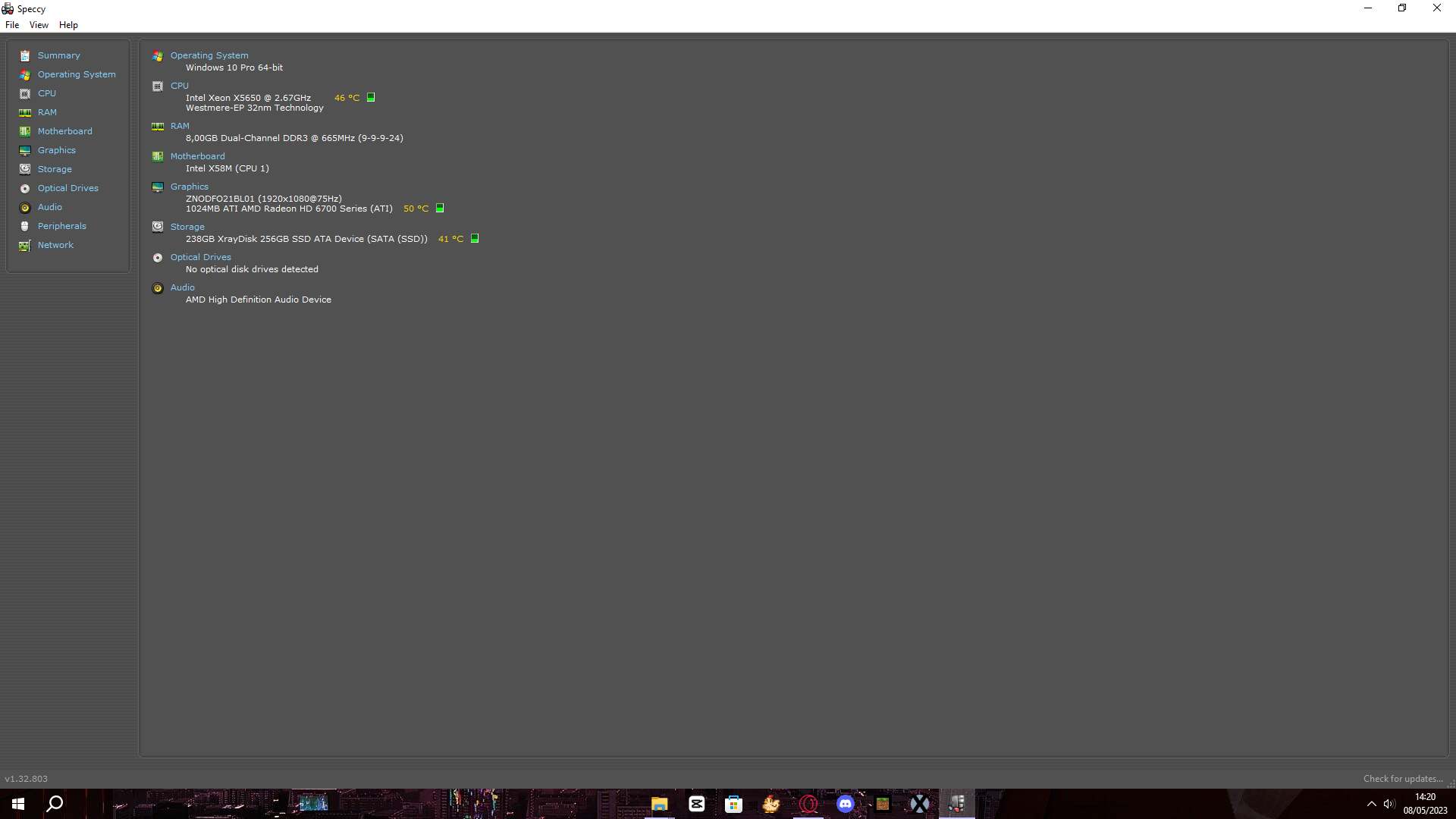Open Opera GX from the taskbar
1456x819 pixels.
pos(808,804)
